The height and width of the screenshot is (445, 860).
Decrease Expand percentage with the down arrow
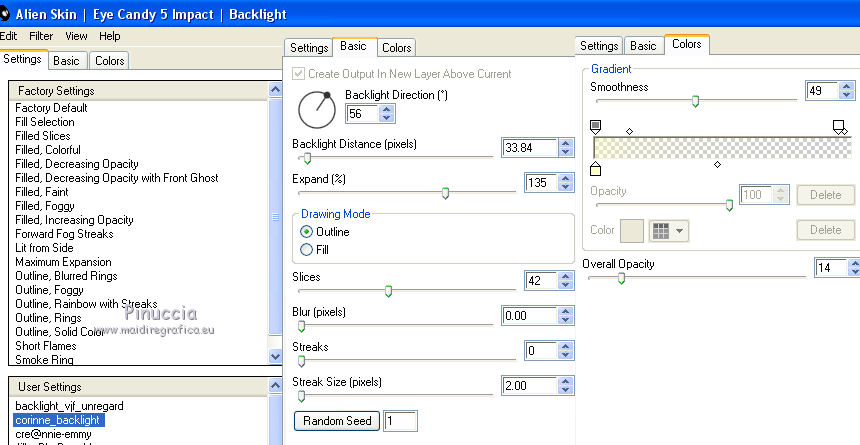click(565, 187)
